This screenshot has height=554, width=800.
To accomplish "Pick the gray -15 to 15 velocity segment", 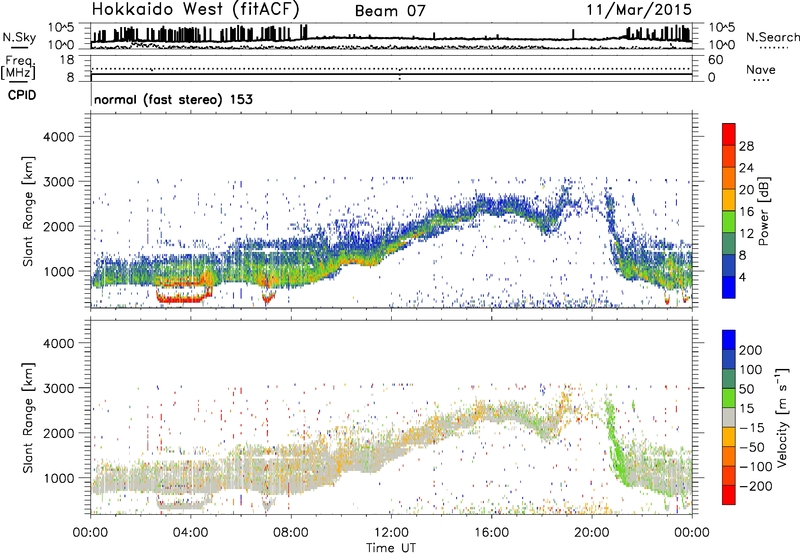I will pos(729,418).
